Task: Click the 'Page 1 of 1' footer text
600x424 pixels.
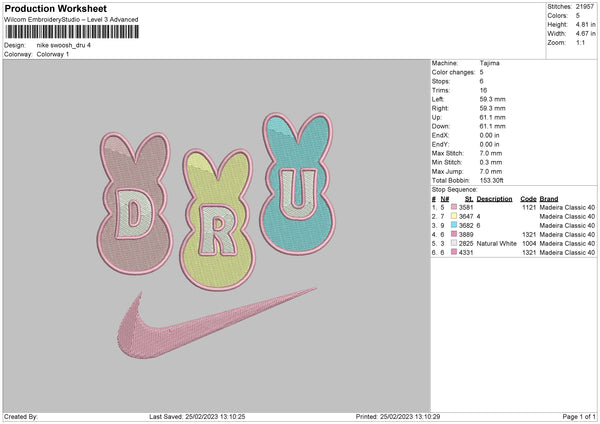Action: click(579, 417)
